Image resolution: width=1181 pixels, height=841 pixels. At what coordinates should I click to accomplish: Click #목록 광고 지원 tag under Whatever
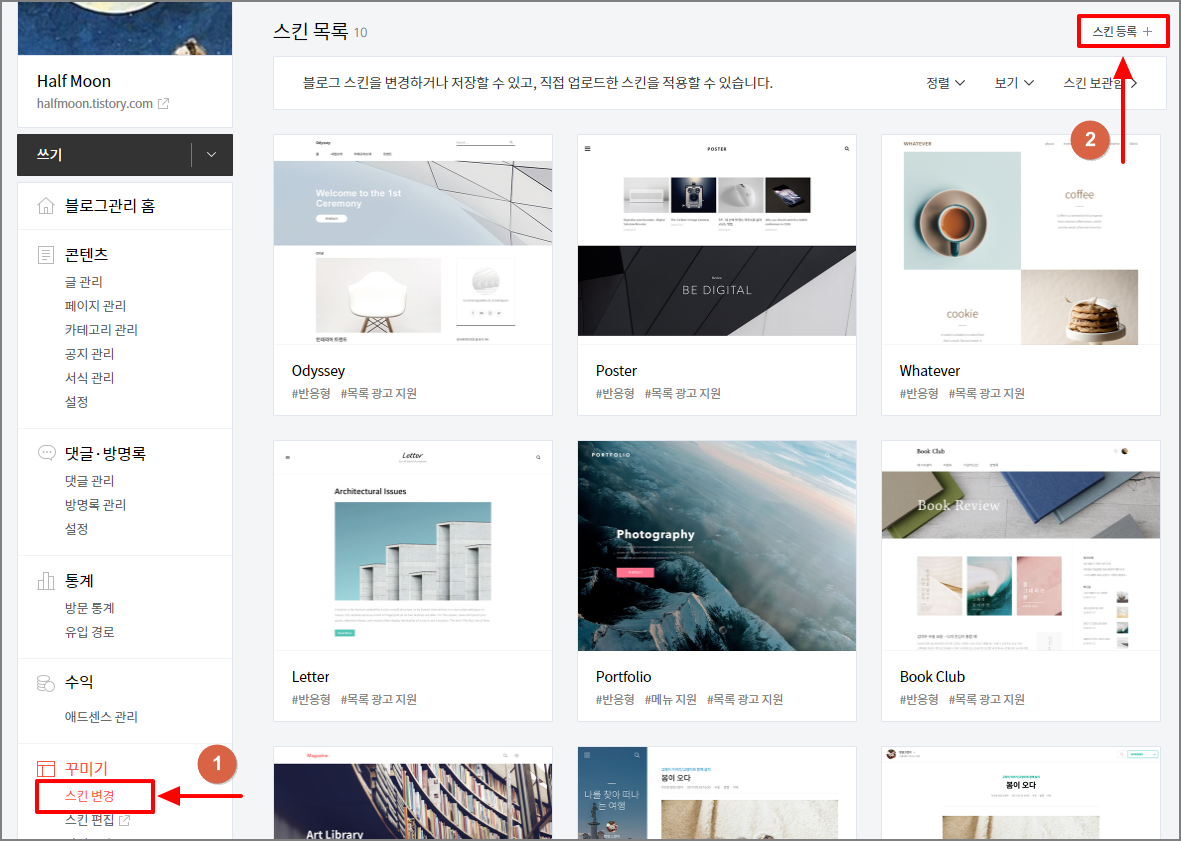[987, 394]
